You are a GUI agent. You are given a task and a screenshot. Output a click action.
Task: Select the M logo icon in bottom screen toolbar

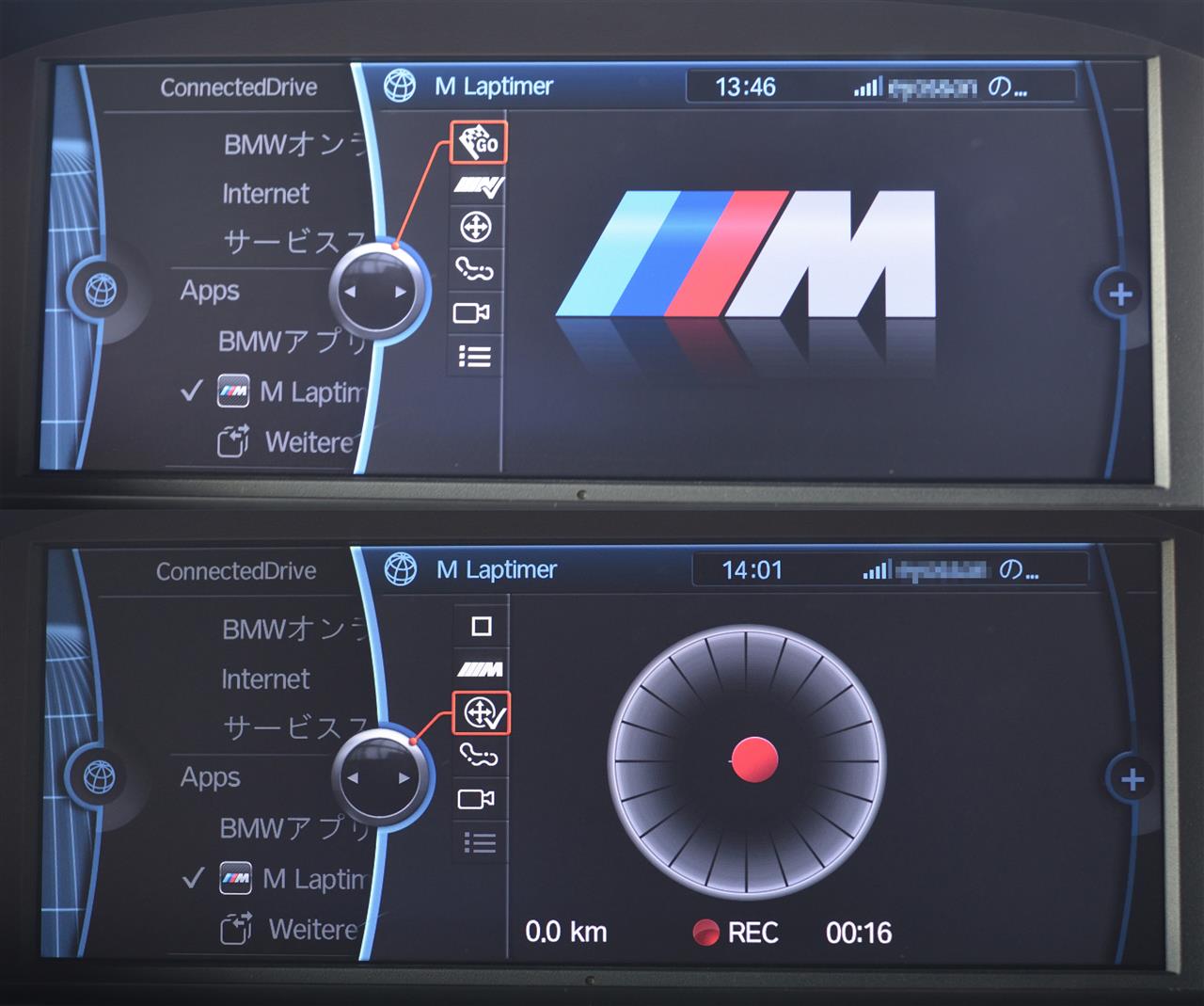tap(481, 669)
